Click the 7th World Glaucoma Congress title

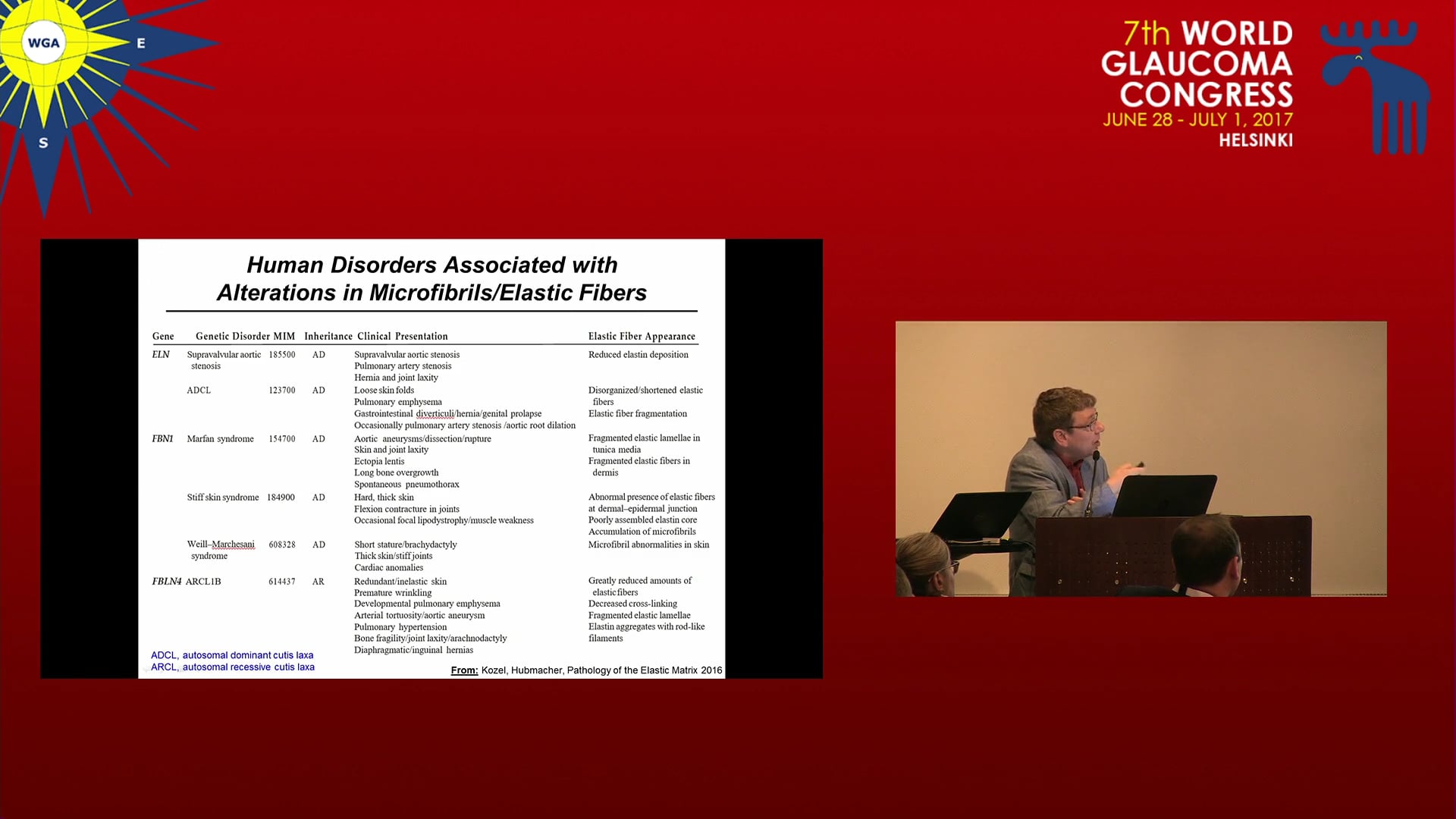pyautogui.click(x=1197, y=64)
